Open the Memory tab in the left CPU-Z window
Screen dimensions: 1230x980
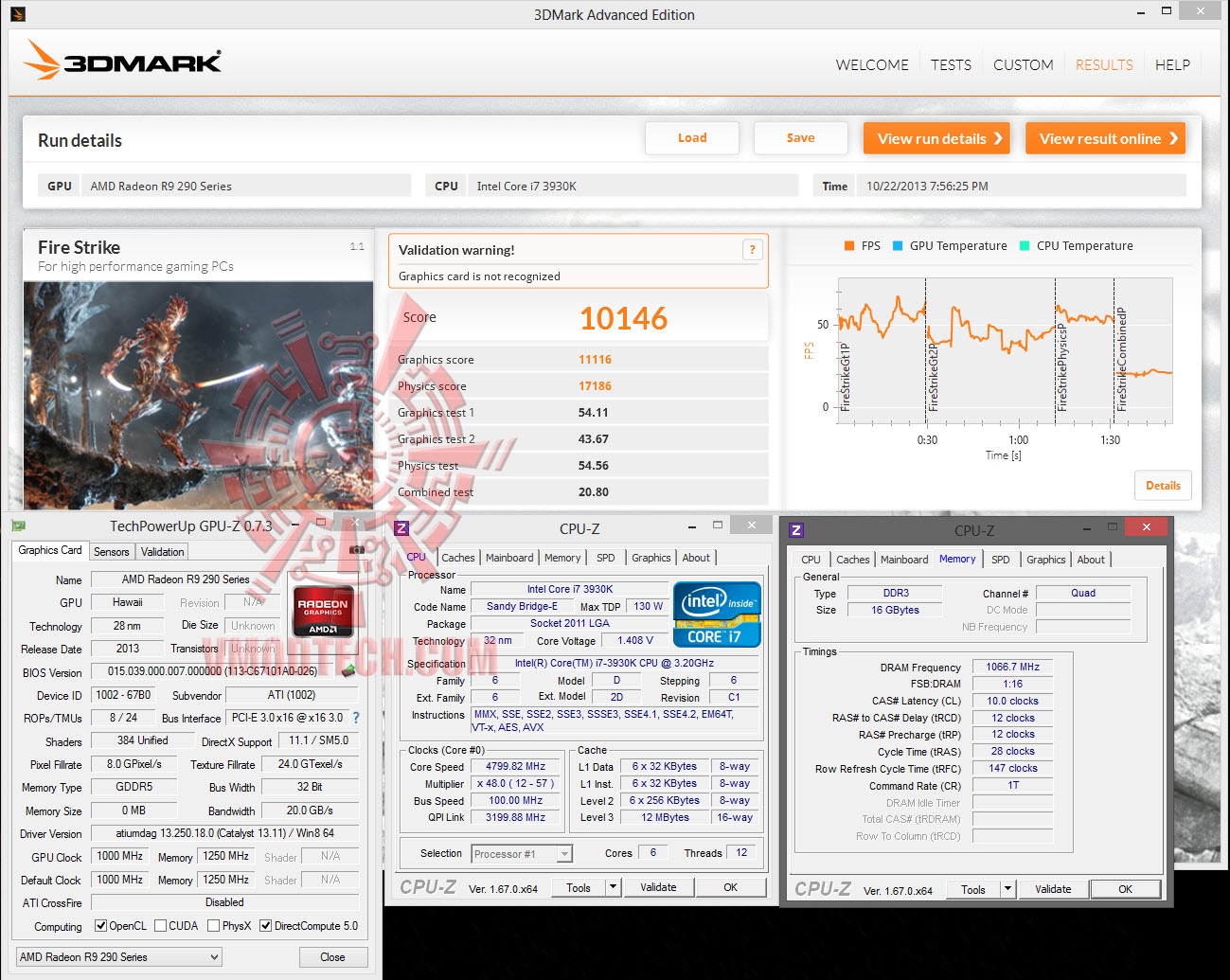click(562, 558)
